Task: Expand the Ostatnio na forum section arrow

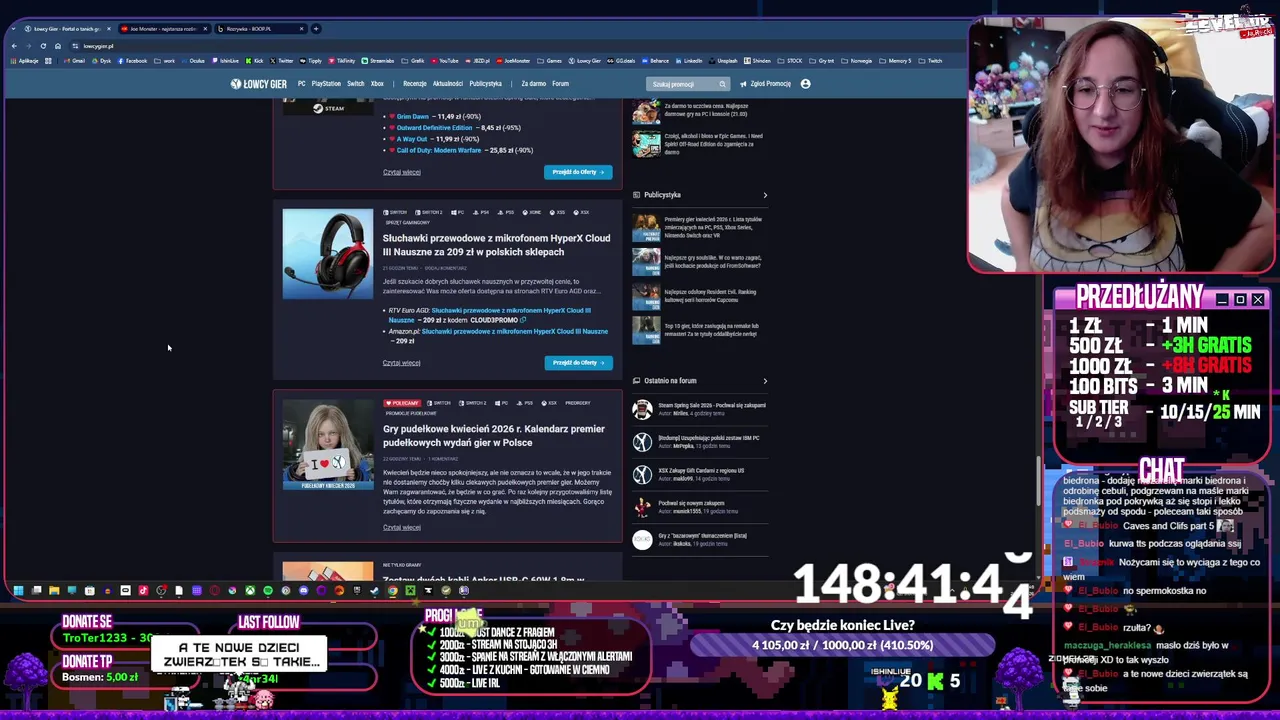Action: click(x=765, y=381)
